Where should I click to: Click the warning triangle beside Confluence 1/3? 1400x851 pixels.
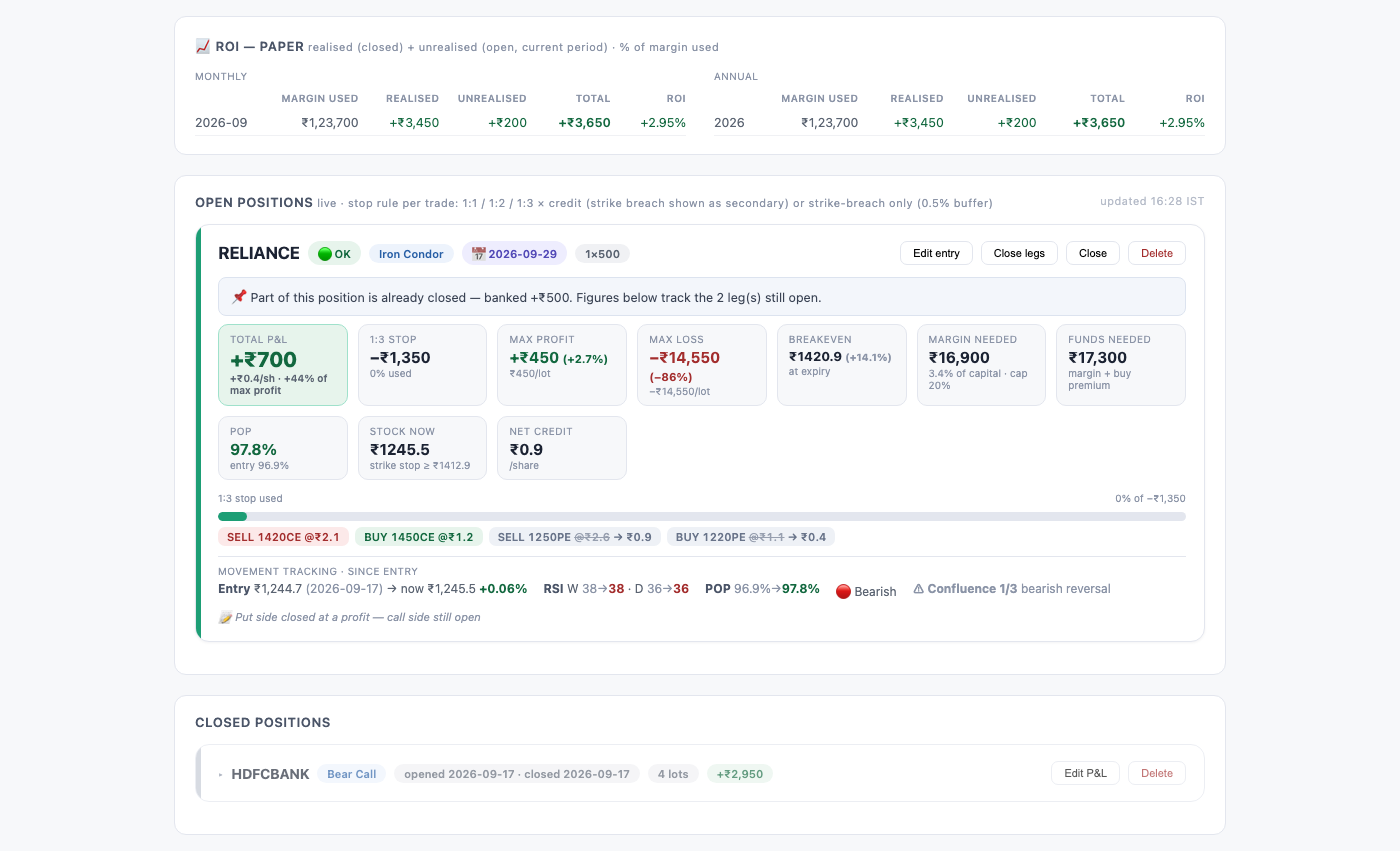pyautogui.click(x=918, y=589)
